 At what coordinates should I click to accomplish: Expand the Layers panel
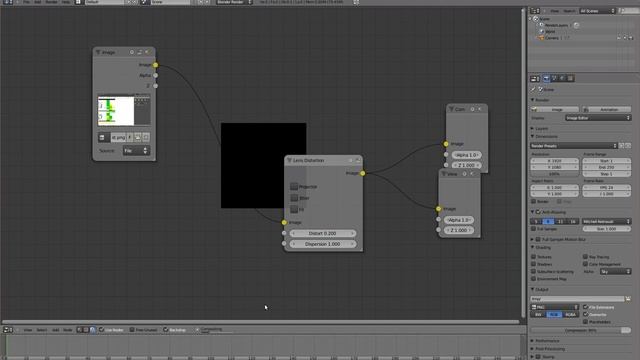[x=532, y=129]
